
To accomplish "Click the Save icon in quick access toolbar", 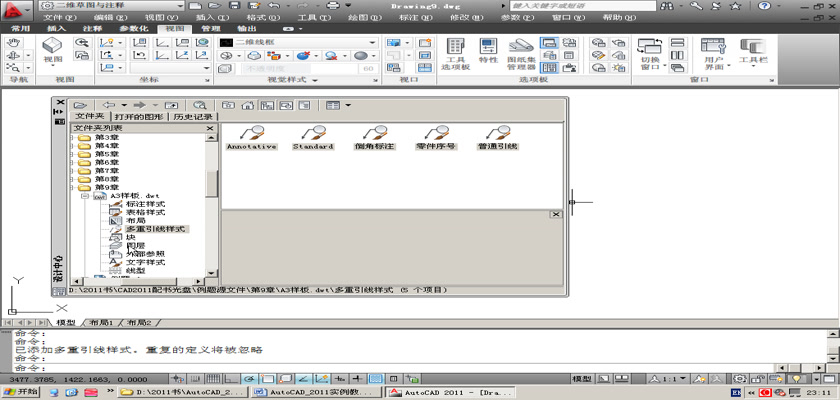I will (x=234, y=5).
